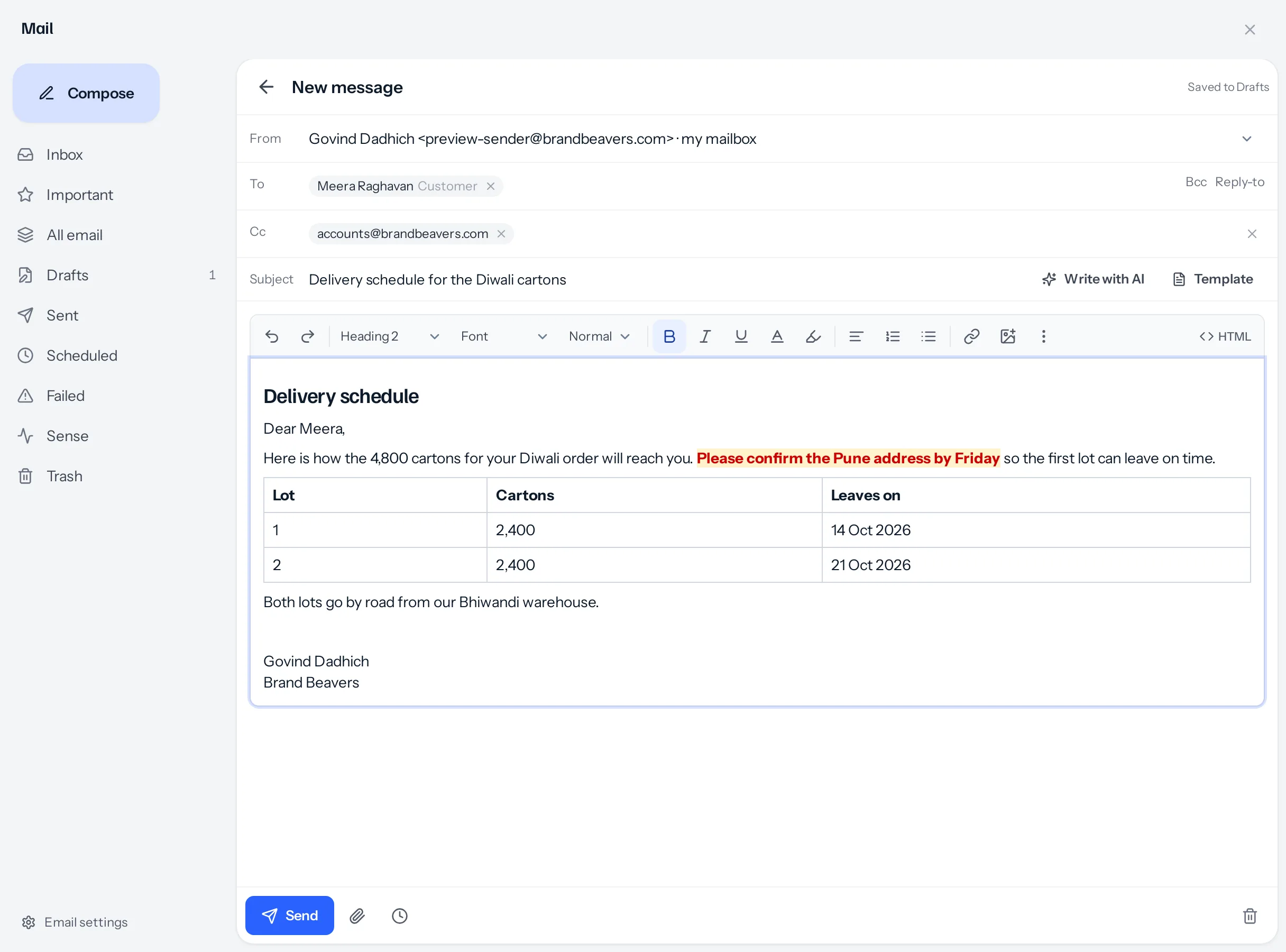1286x952 pixels.
Task: Pick a text color with the A icon
Action: (777, 336)
